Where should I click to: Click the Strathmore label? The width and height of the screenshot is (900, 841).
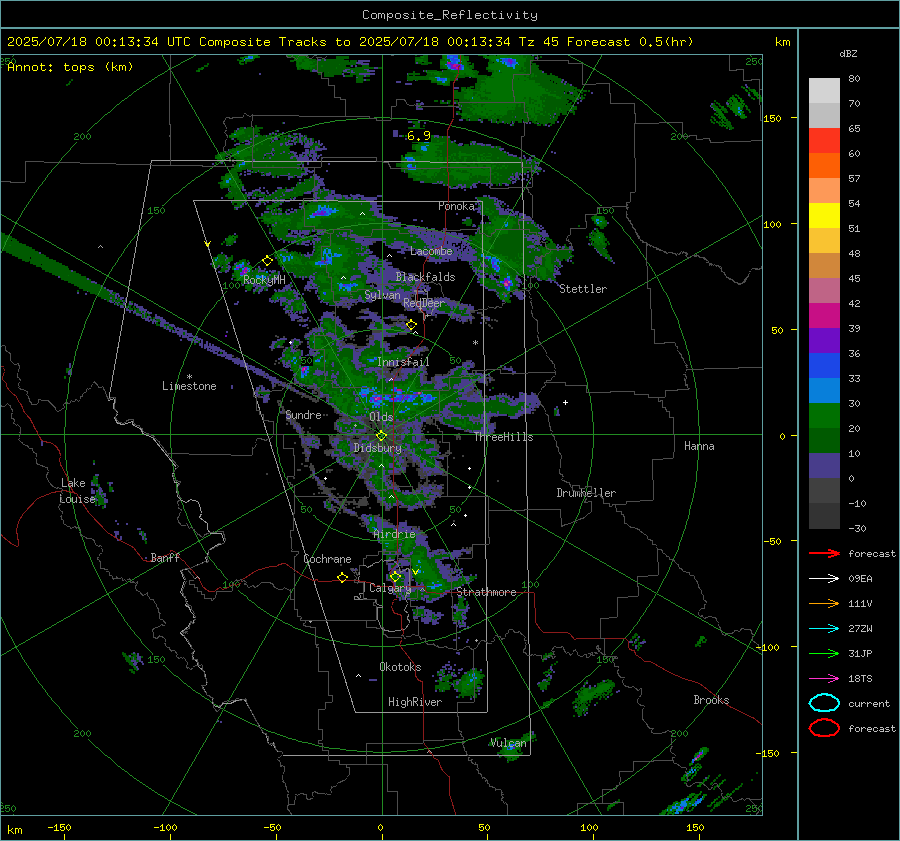pos(486,592)
